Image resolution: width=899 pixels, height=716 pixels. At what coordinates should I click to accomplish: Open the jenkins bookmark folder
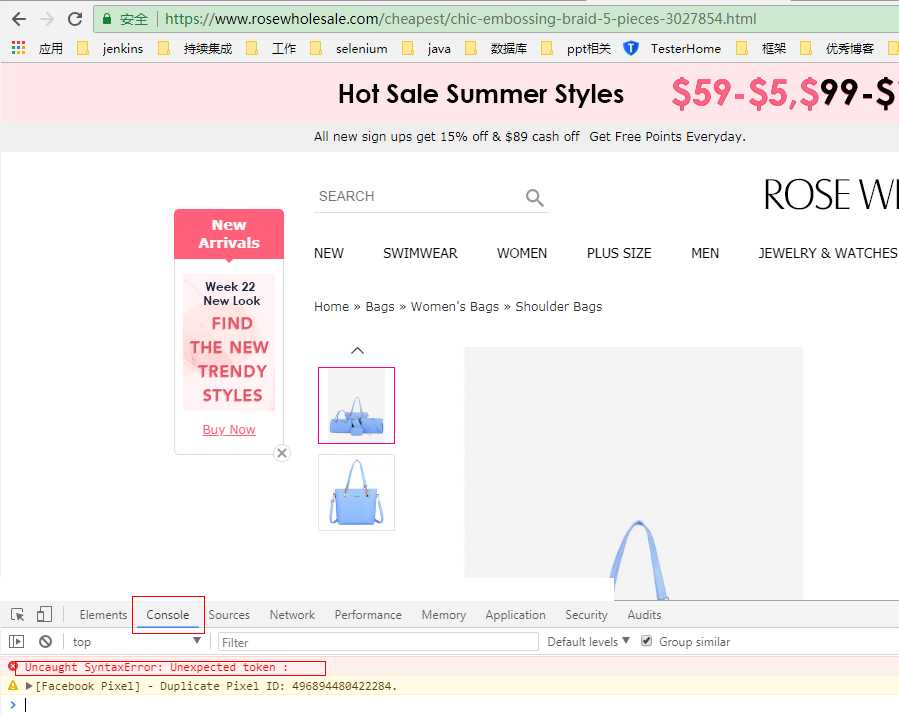[x=110, y=49]
